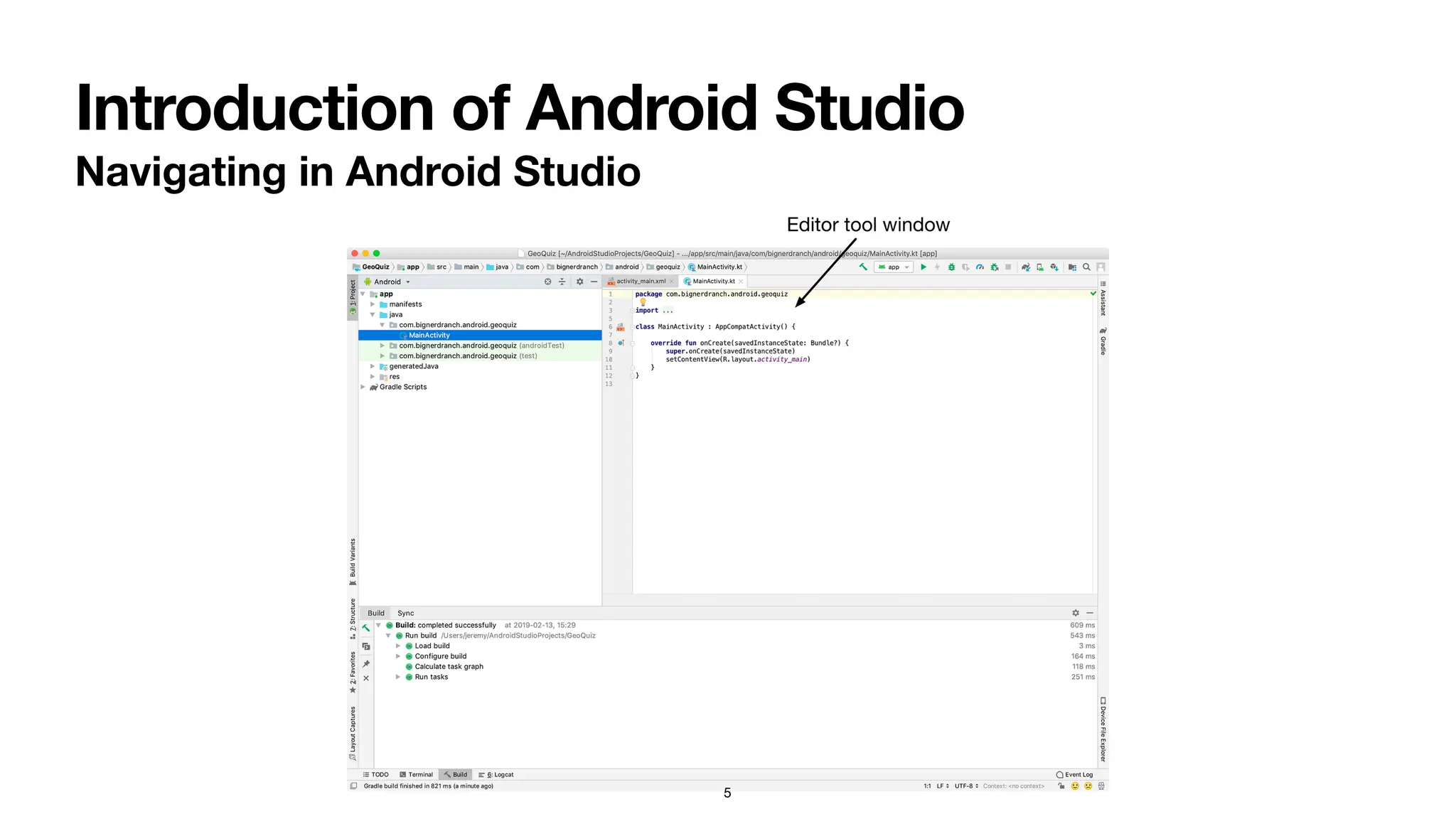Close Build output with X icon
The image size is (1456, 819).
pyautogui.click(x=366, y=678)
